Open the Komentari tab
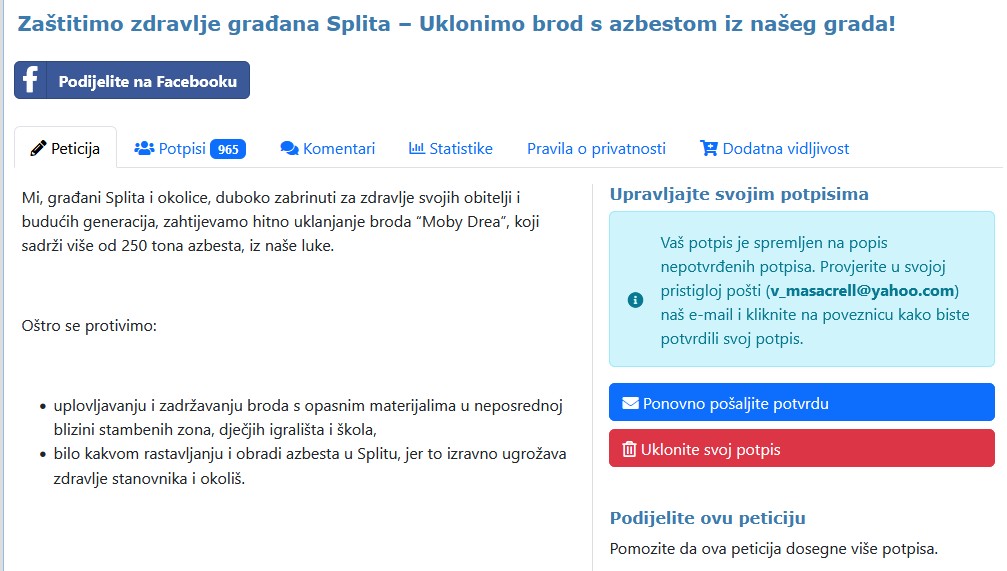The width and height of the screenshot is (1007, 571). coord(328,148)
